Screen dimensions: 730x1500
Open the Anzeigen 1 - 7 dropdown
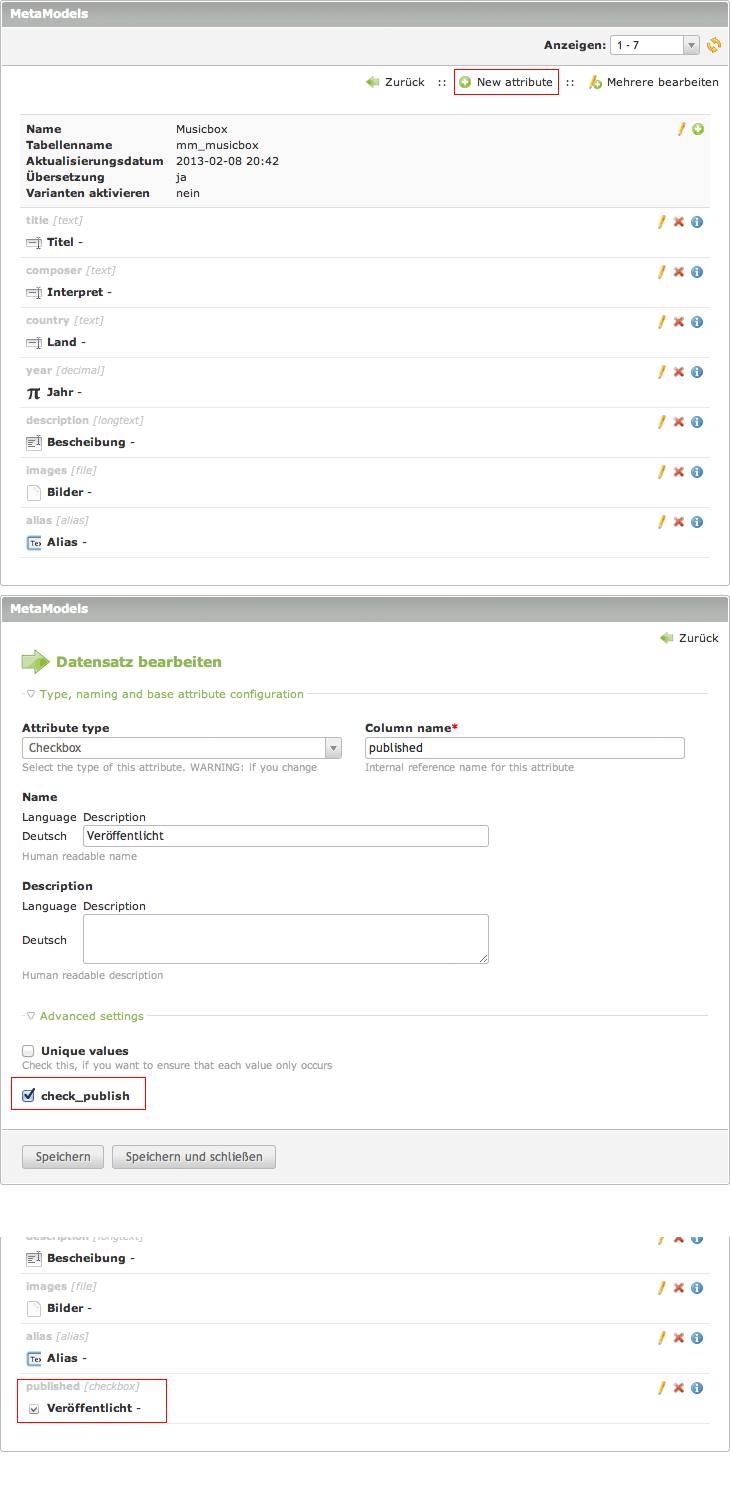click(x=655, y=45)
